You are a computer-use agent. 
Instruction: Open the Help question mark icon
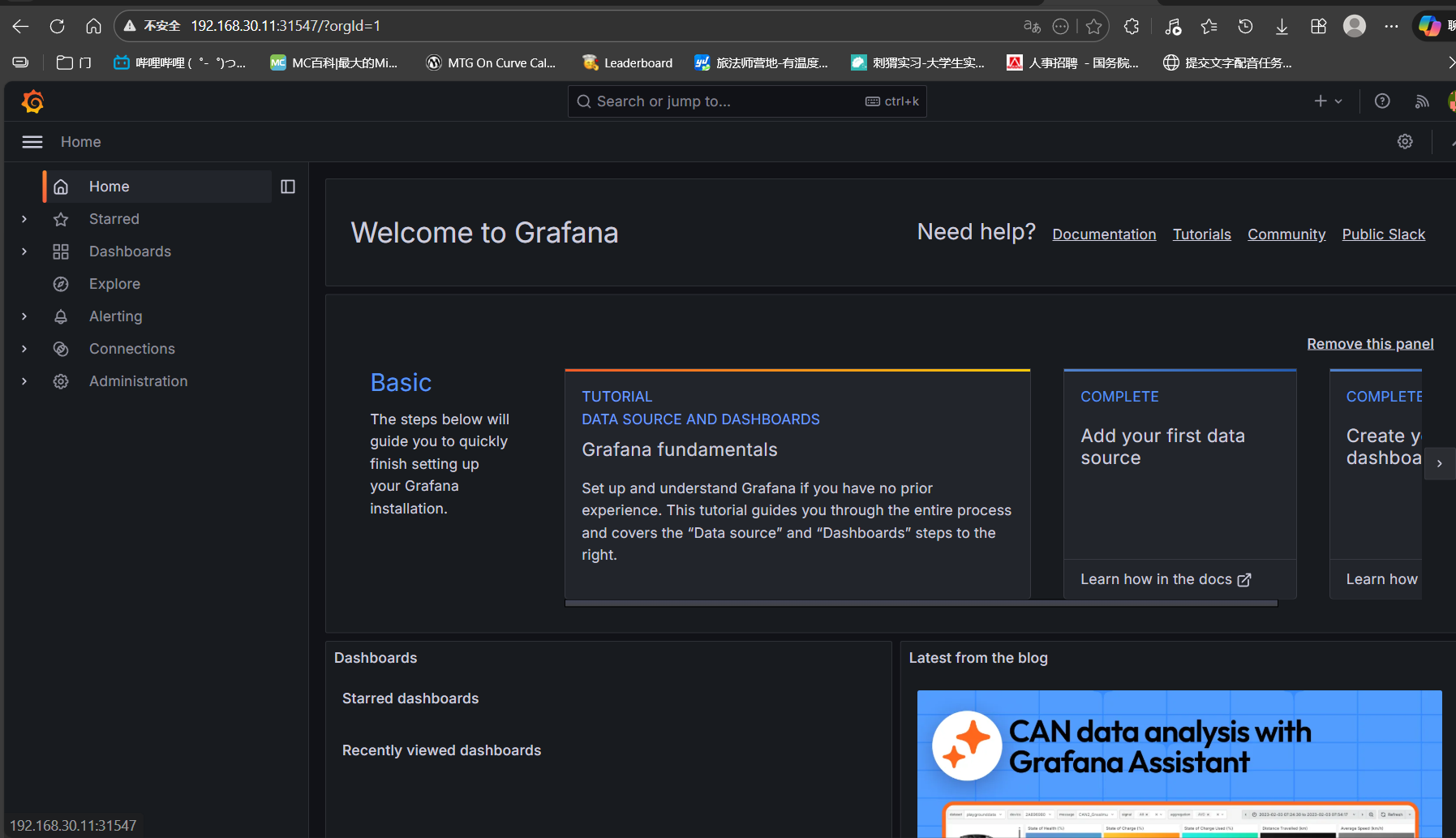pos(1382,101)
